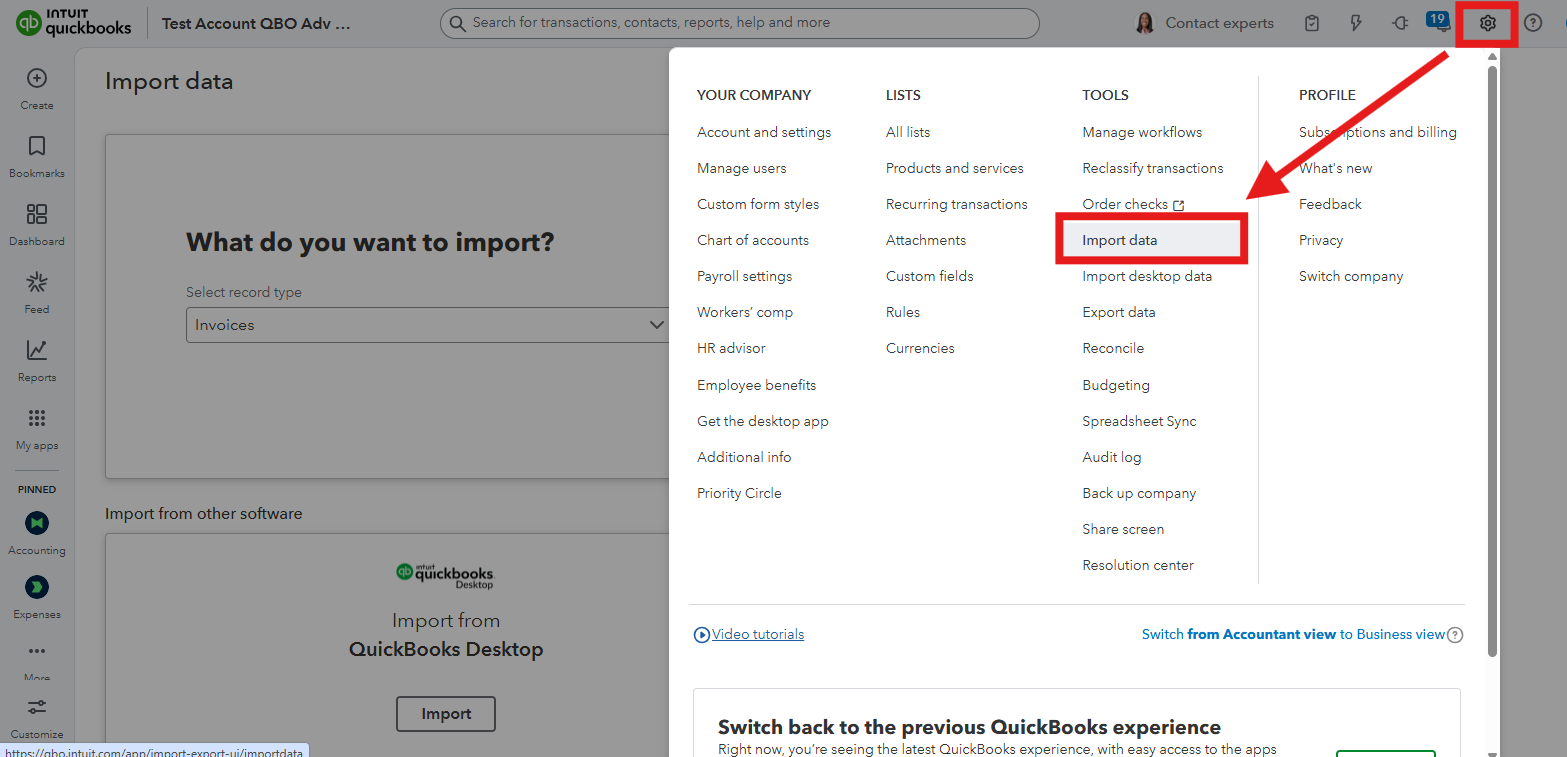This screenshot has width=1567, height=757.
Task: Click the search transactions input field
Action: (739, 23)
